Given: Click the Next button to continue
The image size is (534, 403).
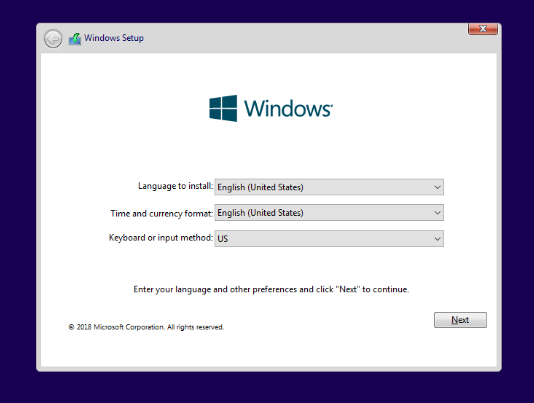Looking at the screenshot, I should click(460, 320).
